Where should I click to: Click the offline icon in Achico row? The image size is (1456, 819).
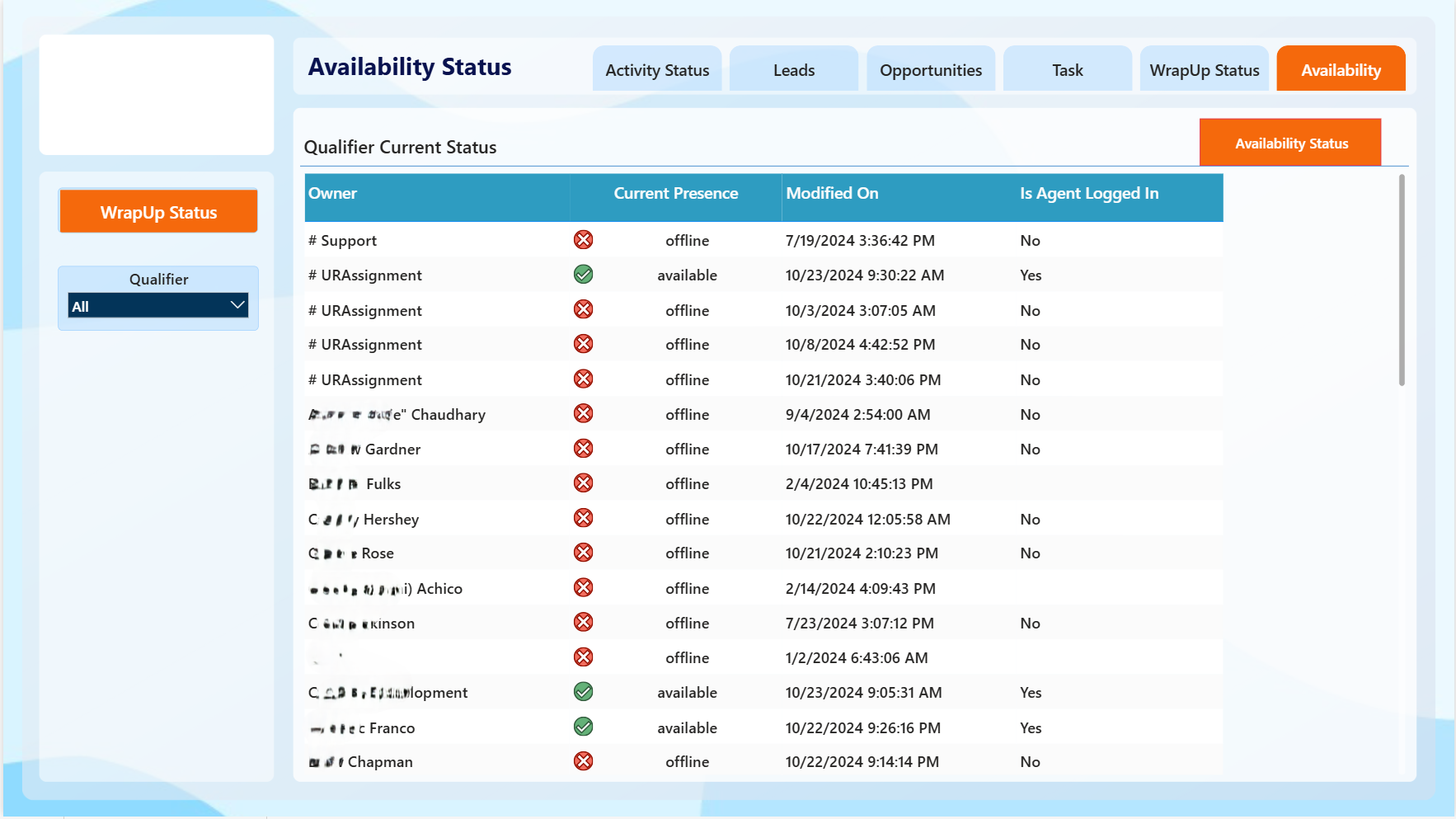(x=583, y=588)
